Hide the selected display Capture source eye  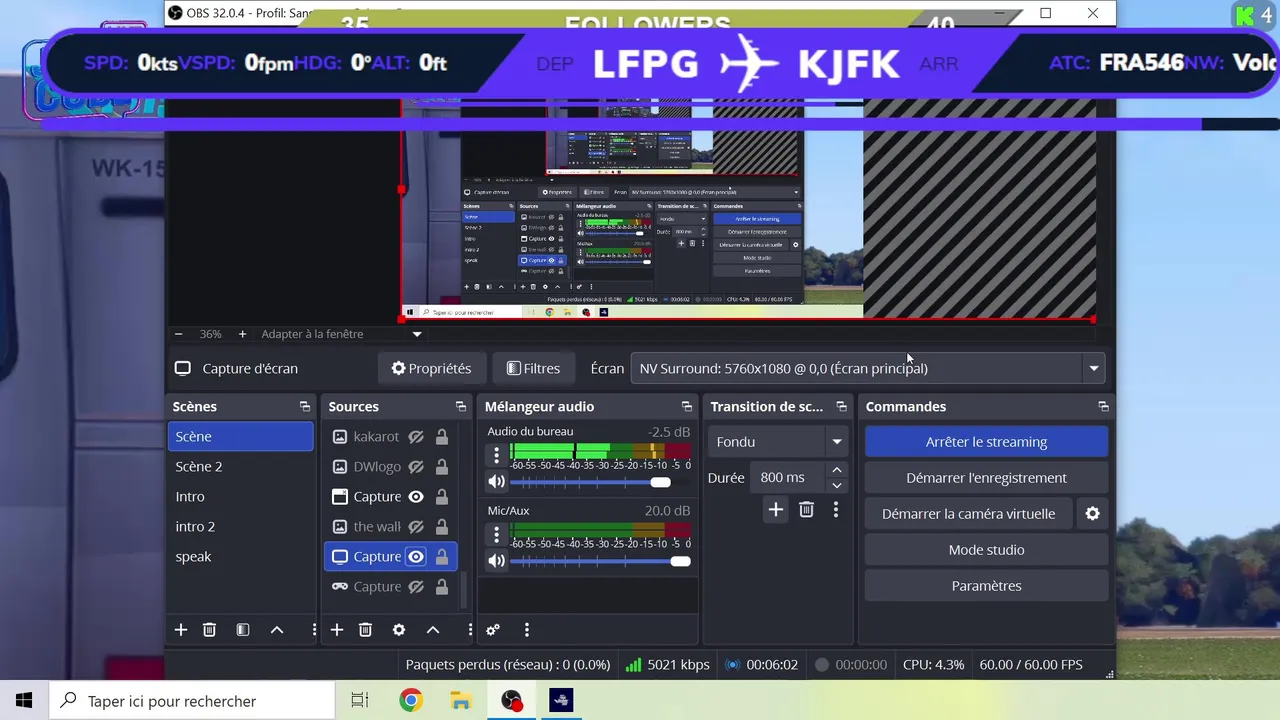point(416,557)
